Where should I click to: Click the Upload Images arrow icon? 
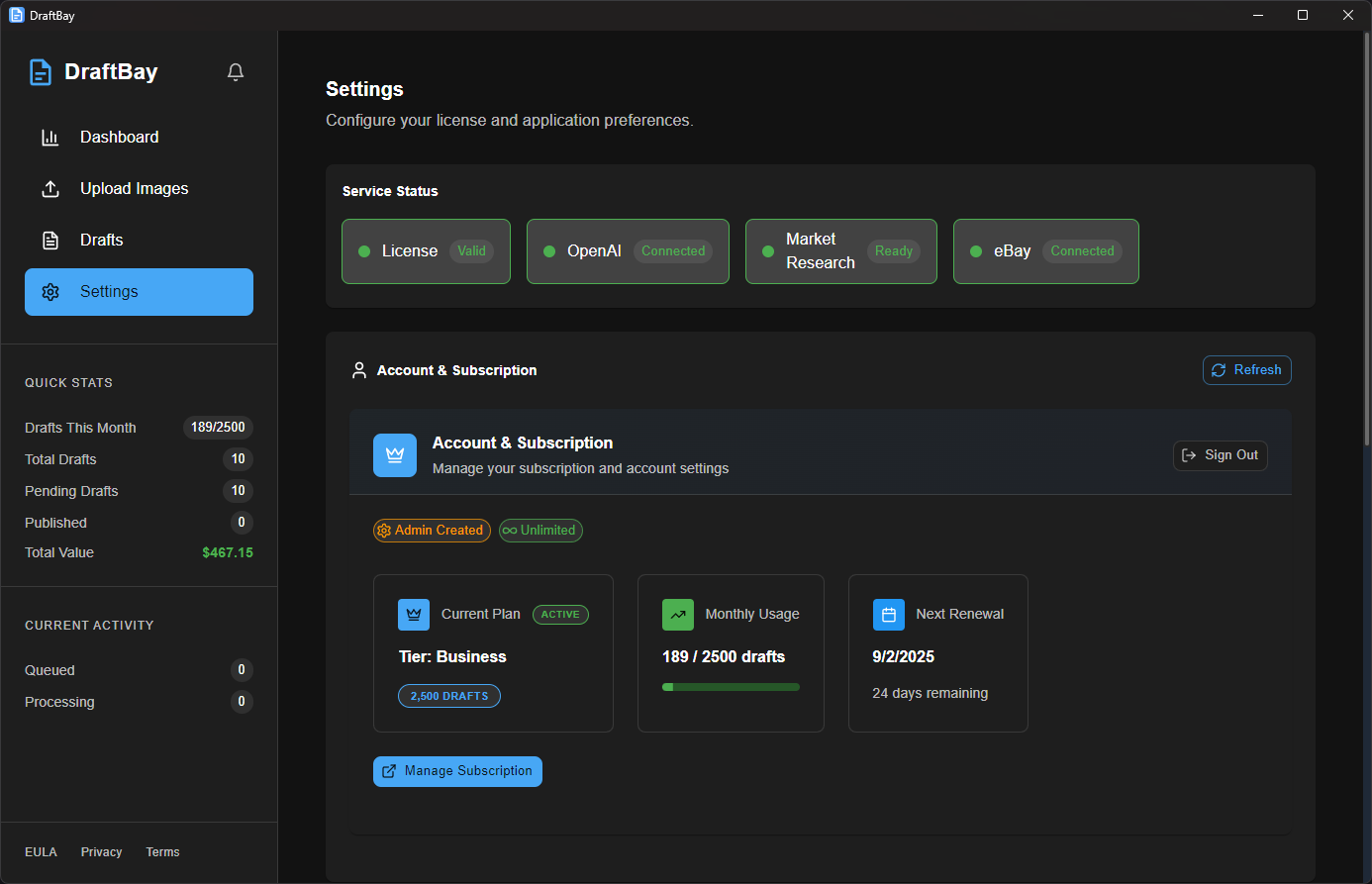coord(50,189)
